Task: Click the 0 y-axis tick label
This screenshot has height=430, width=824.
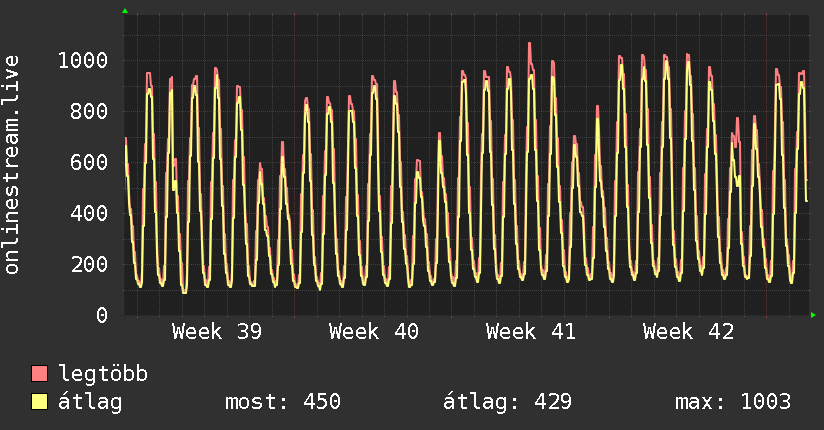Action: [102, 315]
